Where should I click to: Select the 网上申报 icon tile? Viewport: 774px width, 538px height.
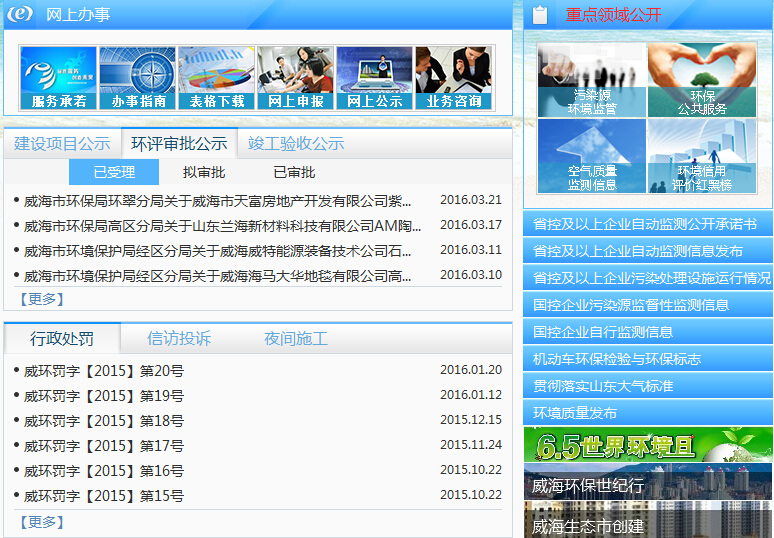point(296,78)
